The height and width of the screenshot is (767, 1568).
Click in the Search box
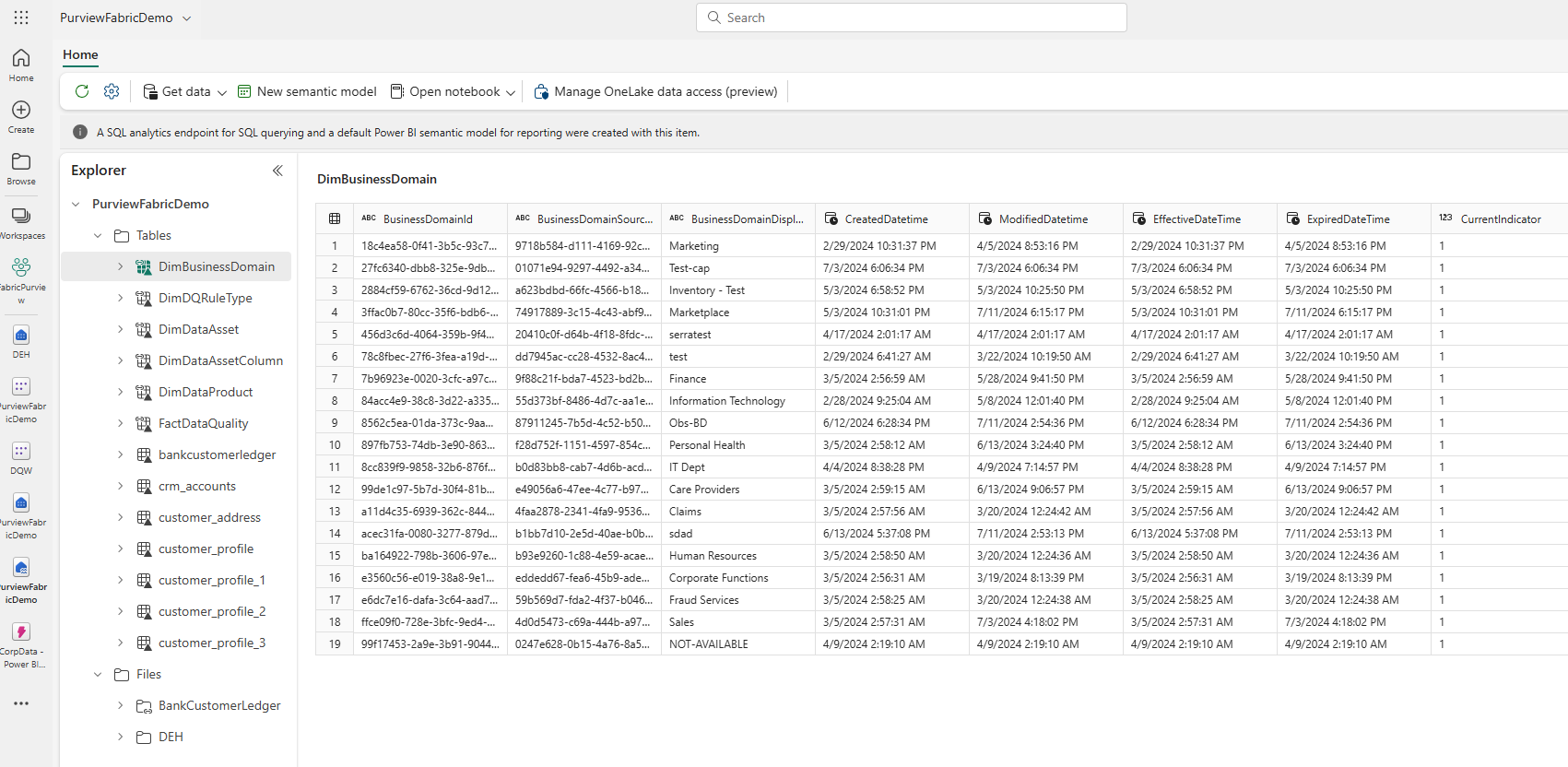[x=911, y=18]
